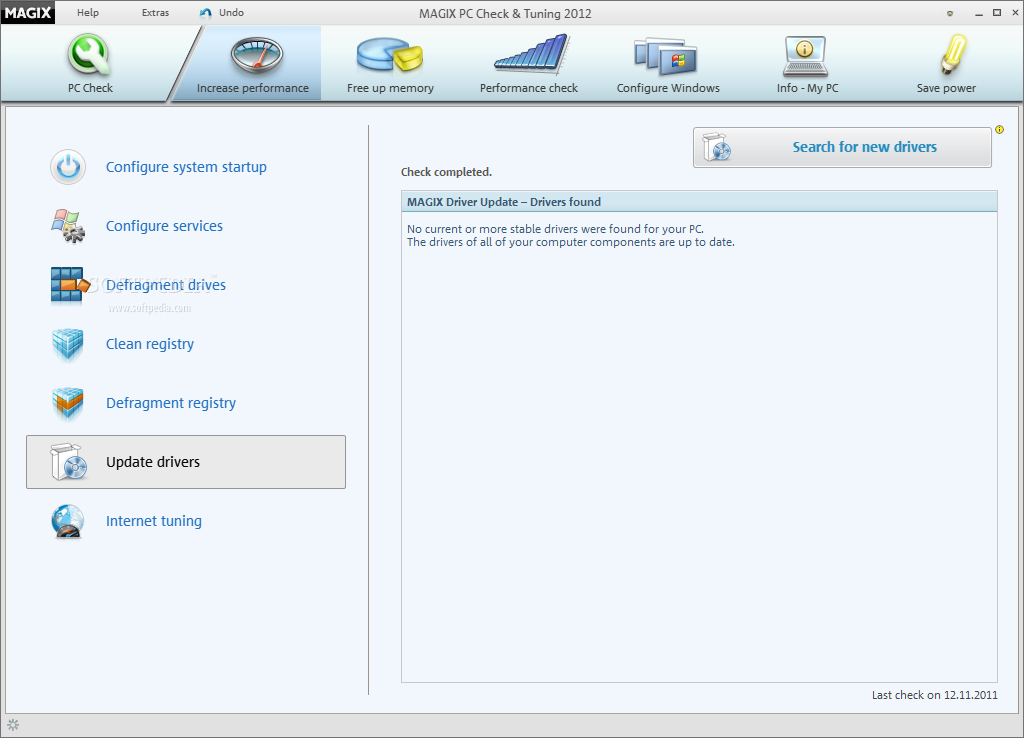Switch to the Performance check tab label
Viewport: 1024px width, 738px height.
[x=528, y=88]
